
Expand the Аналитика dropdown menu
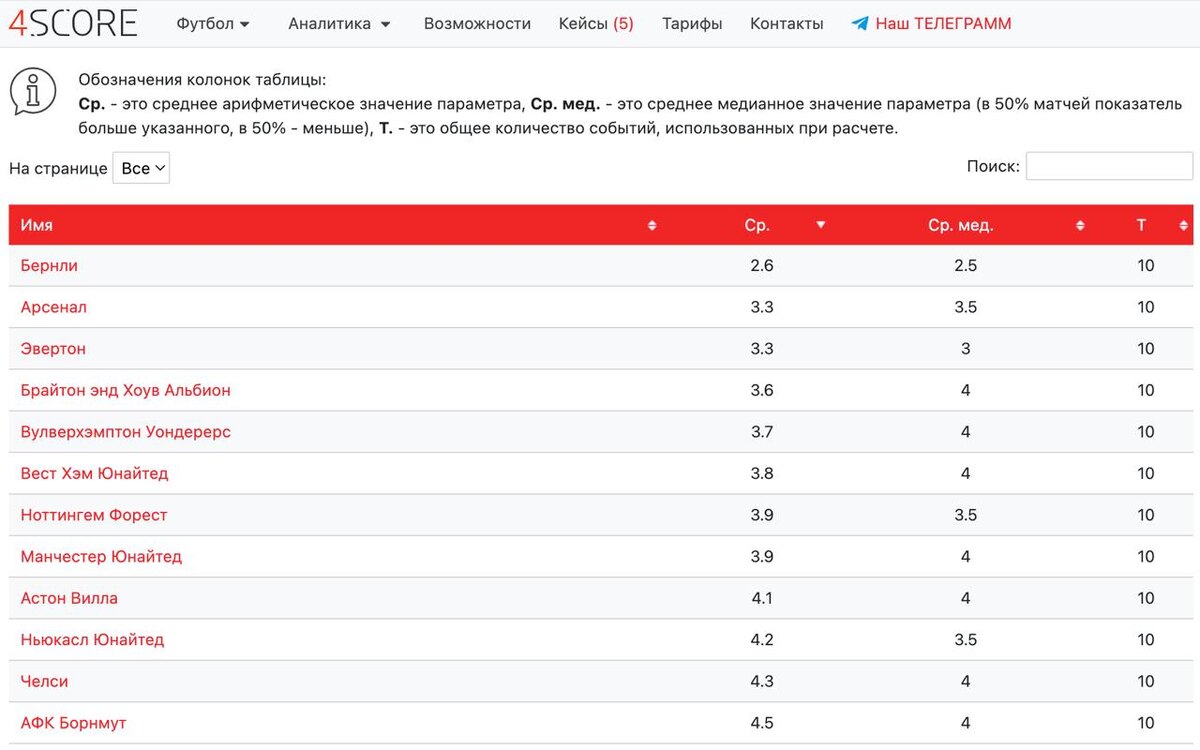339,23
